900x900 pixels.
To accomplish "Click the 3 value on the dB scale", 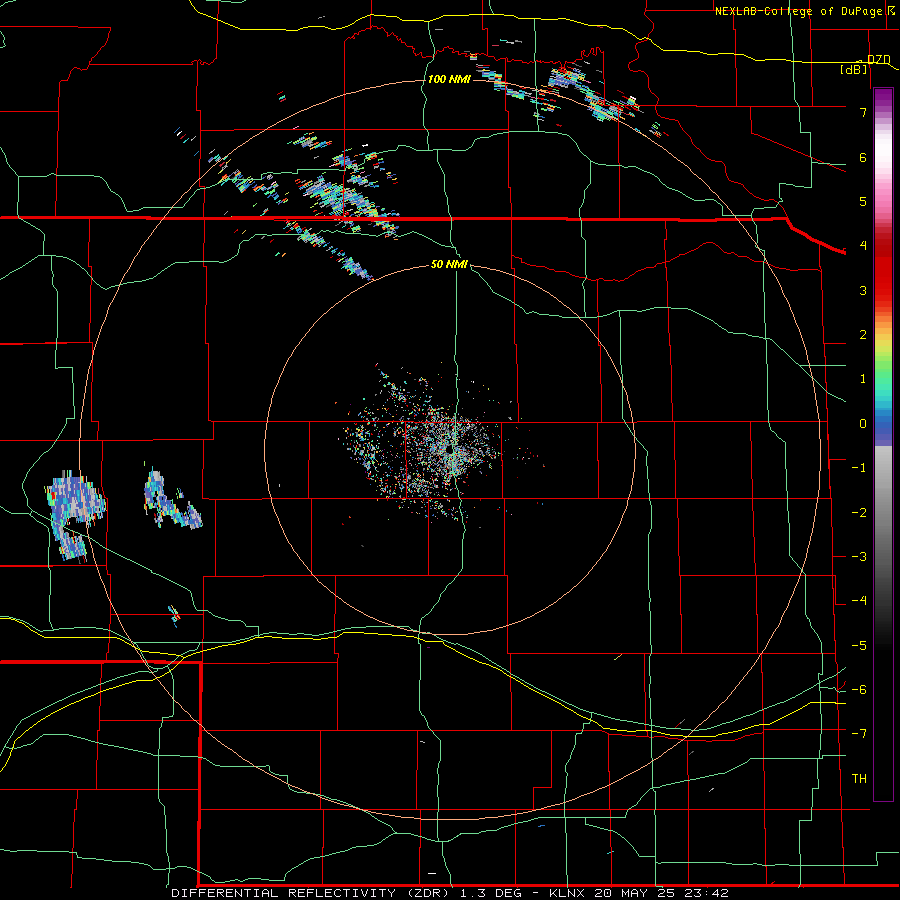I will (863, 290).
